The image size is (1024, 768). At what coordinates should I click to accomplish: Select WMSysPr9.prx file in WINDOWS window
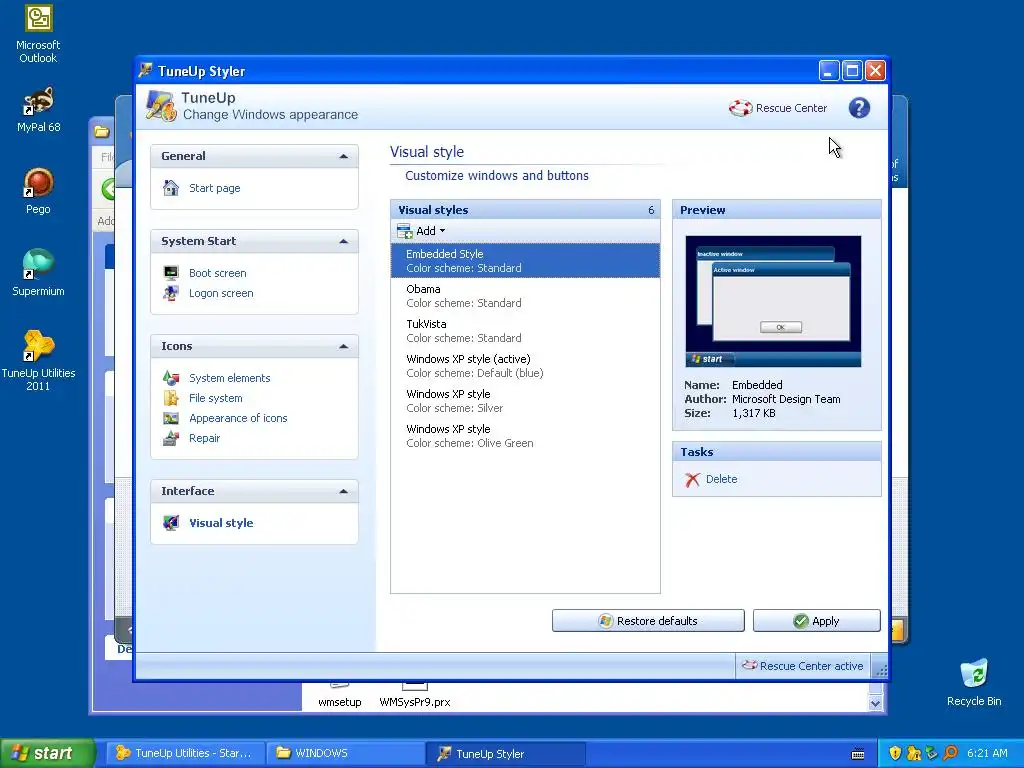pos(415,695)
